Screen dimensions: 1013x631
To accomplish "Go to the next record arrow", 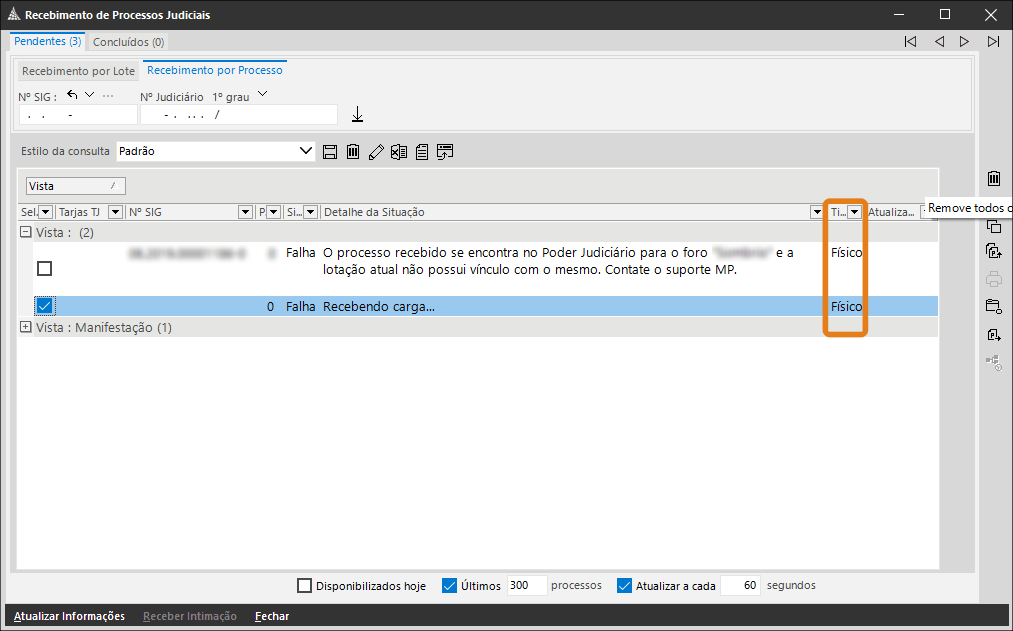I will [x=964, y=41].
